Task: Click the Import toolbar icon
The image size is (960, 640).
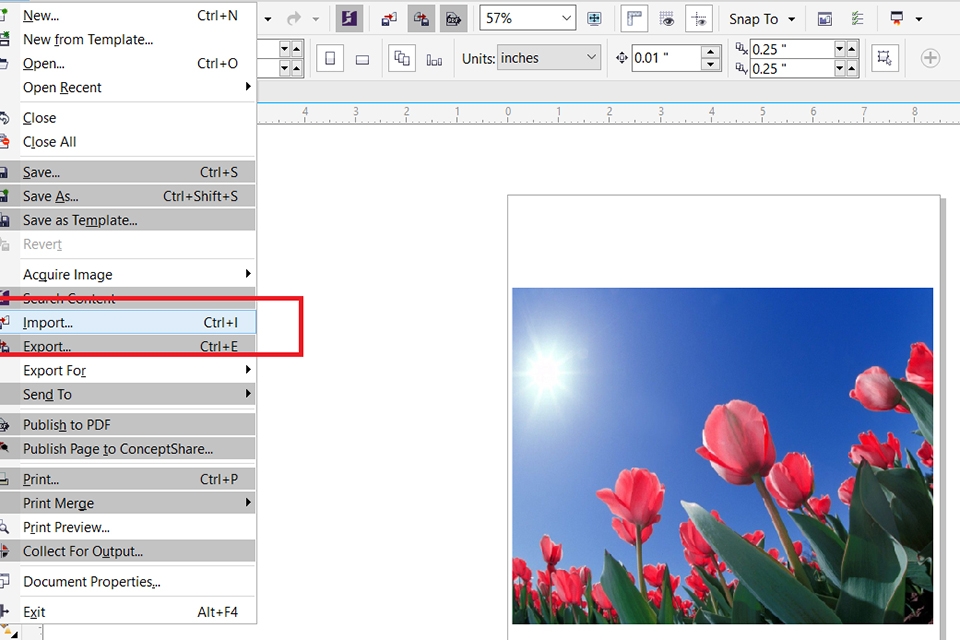Action: 390,18
